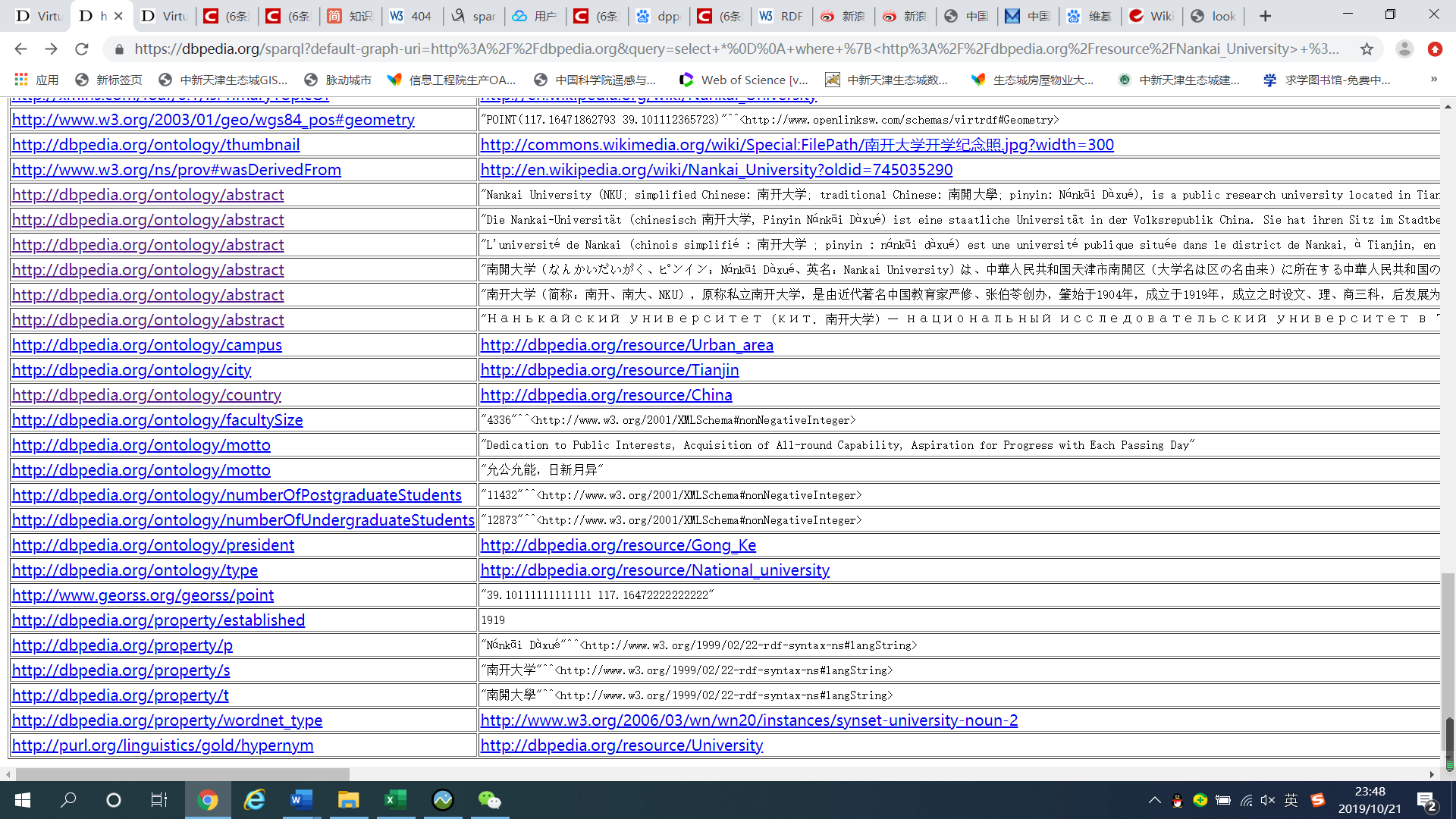Open a new browser tab
Viewport: 1456px width, 819px height.
(1265, 16)
